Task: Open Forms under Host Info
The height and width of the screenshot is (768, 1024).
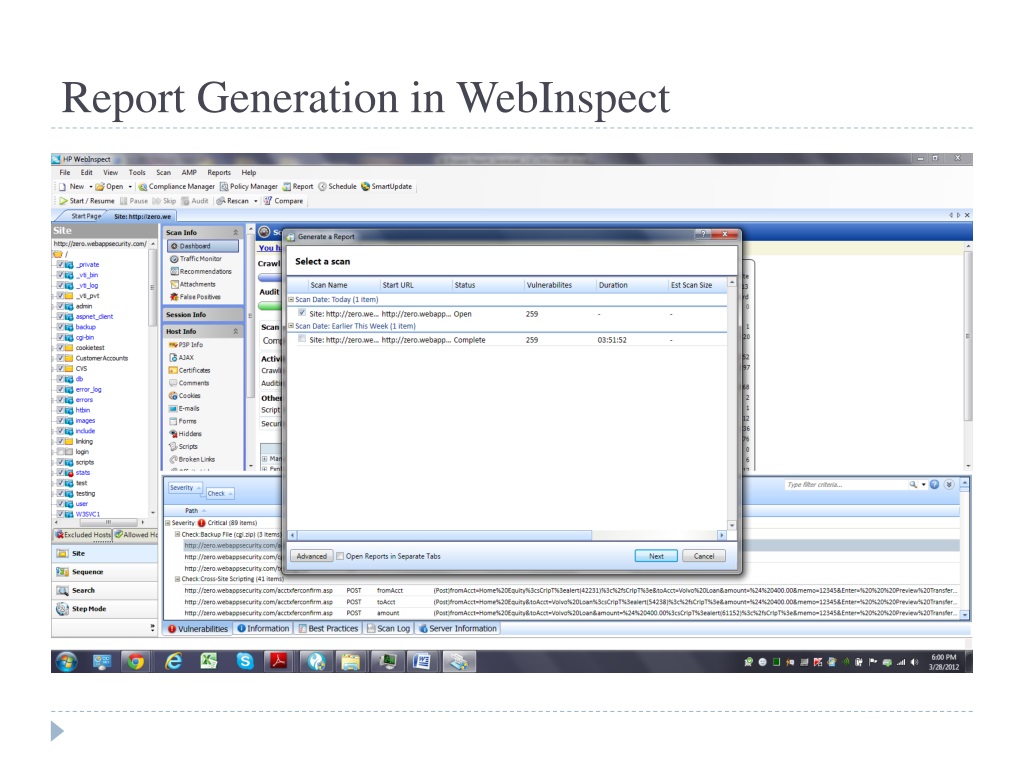Action: pyautogui.click(x=183, y=421)
